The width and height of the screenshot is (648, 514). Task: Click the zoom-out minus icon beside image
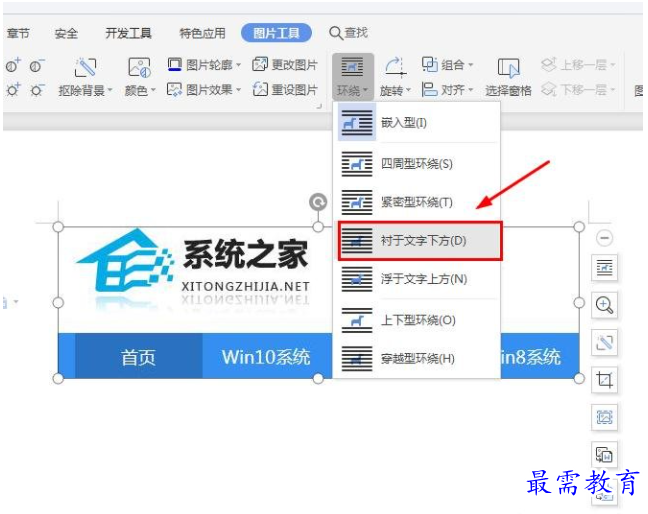coord(604,238)
